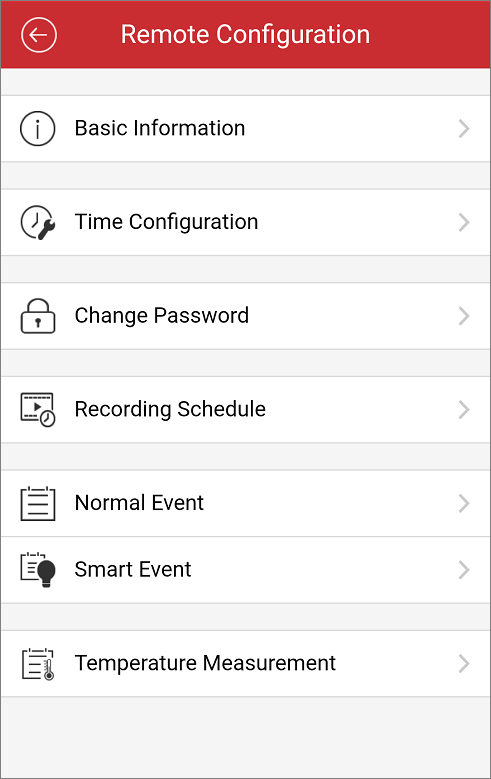Viewport: 491px width, 779px height.
Task: Select the Recording Schedule label
Action: pos(170,410)
